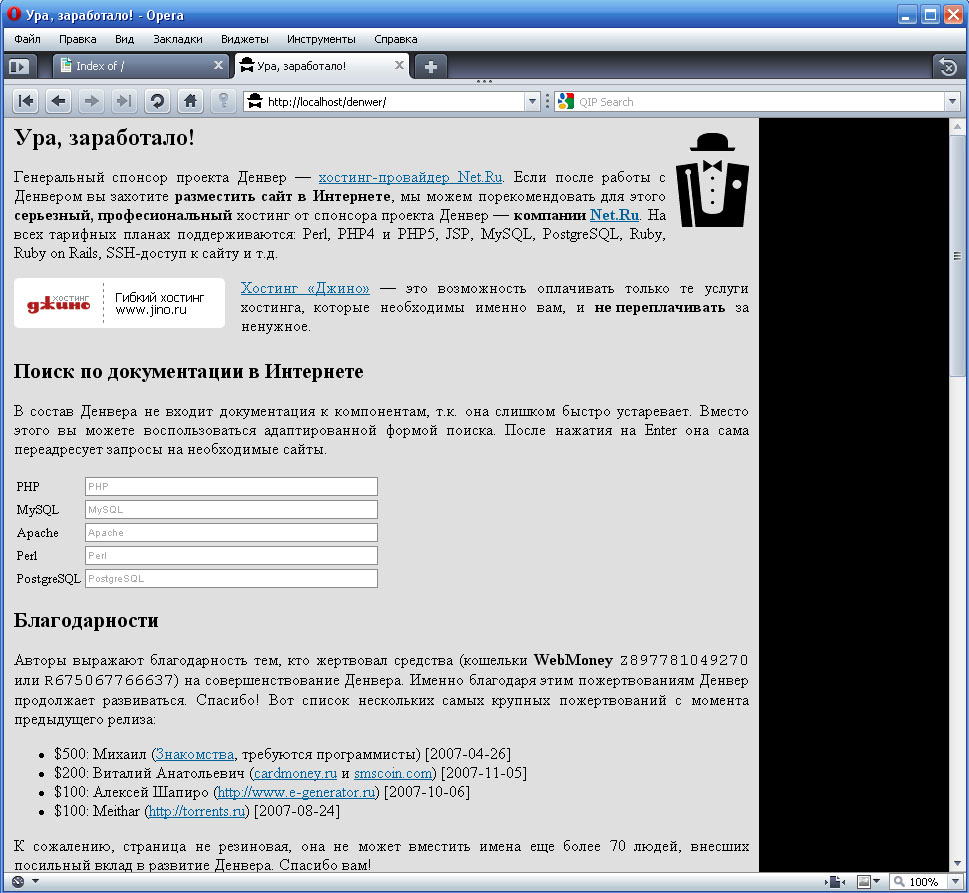
Task: Open the Инструменты menu
Action: [321, 39]
